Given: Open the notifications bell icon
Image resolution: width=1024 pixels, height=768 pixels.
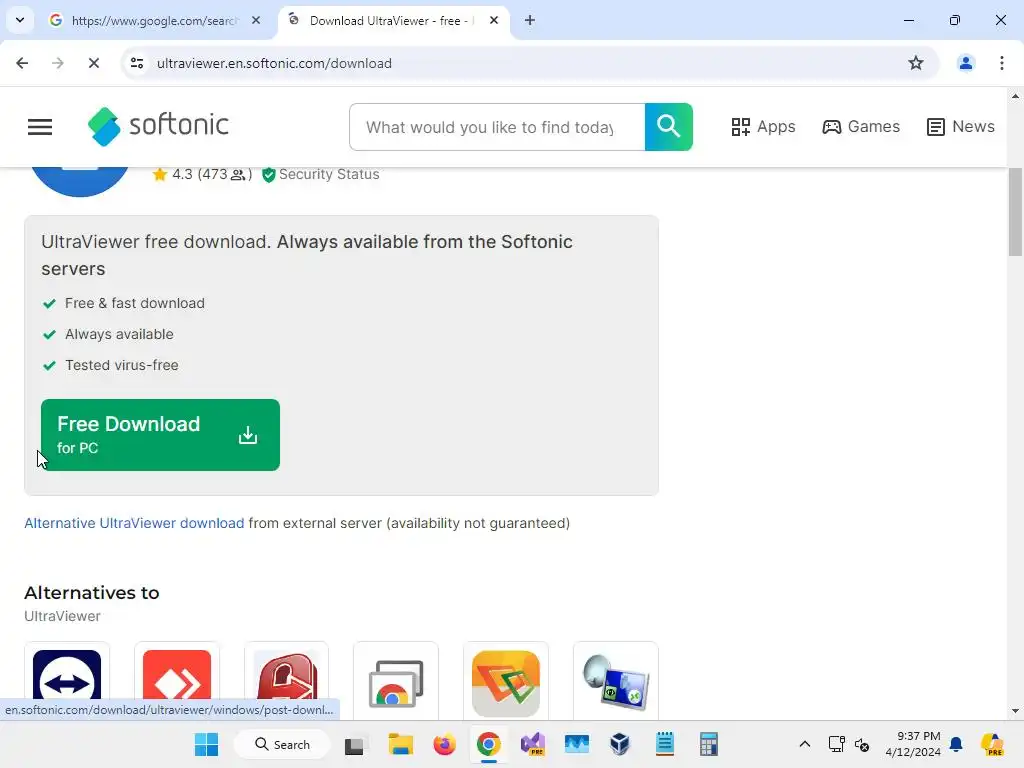Looking at the screenshot, I should [956, 744].
